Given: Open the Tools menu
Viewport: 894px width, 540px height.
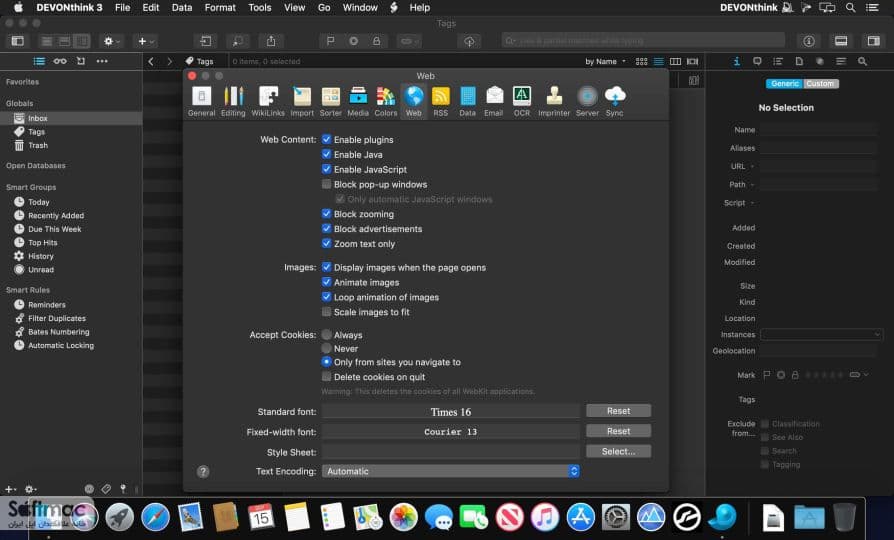Looking at the screenshot, I should coord(259,7).
